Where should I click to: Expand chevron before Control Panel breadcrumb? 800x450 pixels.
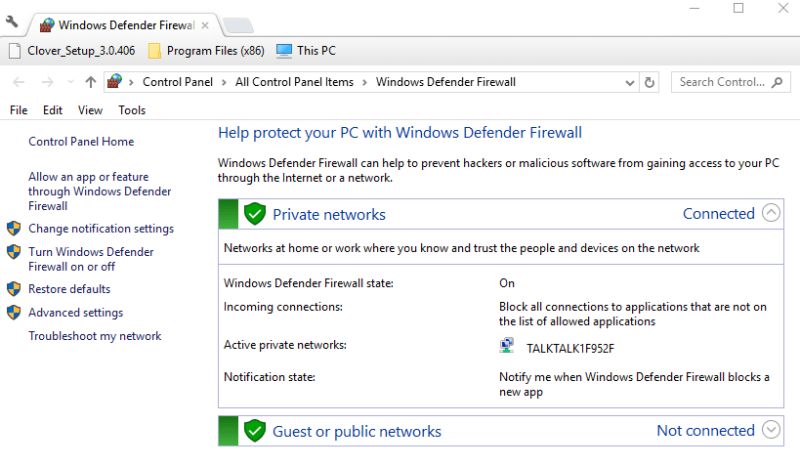coord(131,83)
